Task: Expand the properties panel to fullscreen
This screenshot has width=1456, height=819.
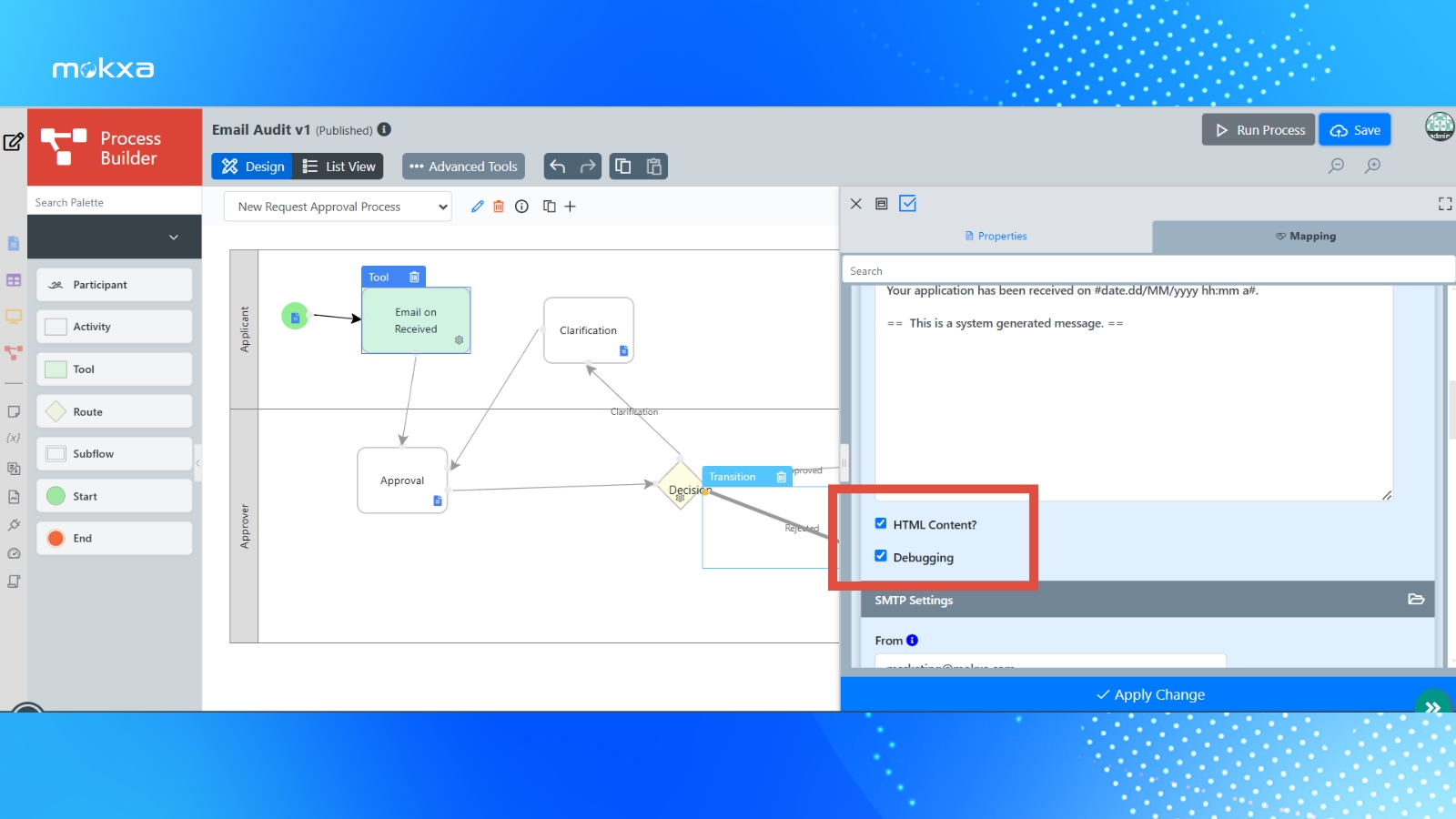Action: [x=1444, y=204]
